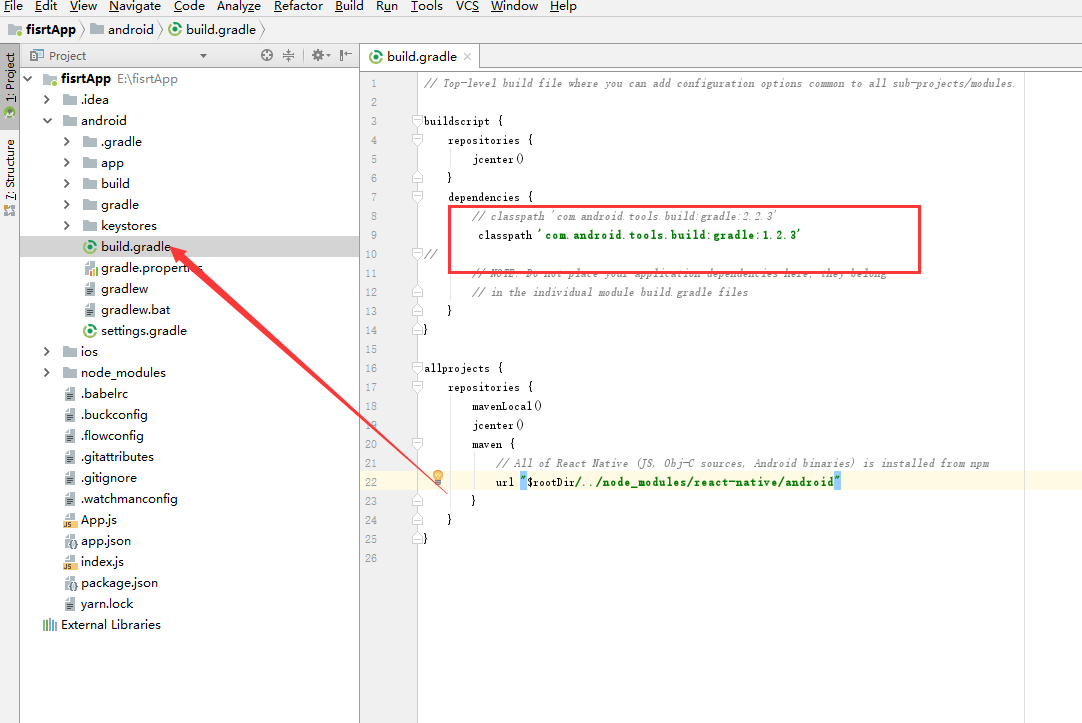Fold the buildscript block at line 3
Image resolution: width=1082 pixels, height=723 pixels.
[418, 121]
